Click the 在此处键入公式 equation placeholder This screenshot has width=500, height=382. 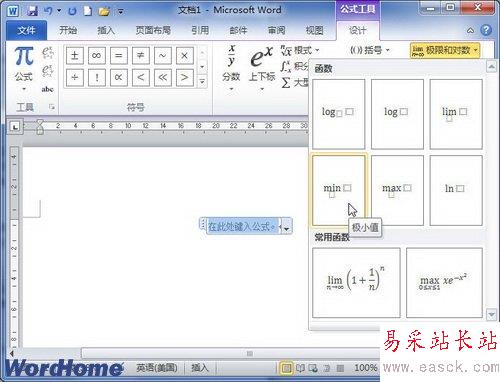tap(242, 227)
